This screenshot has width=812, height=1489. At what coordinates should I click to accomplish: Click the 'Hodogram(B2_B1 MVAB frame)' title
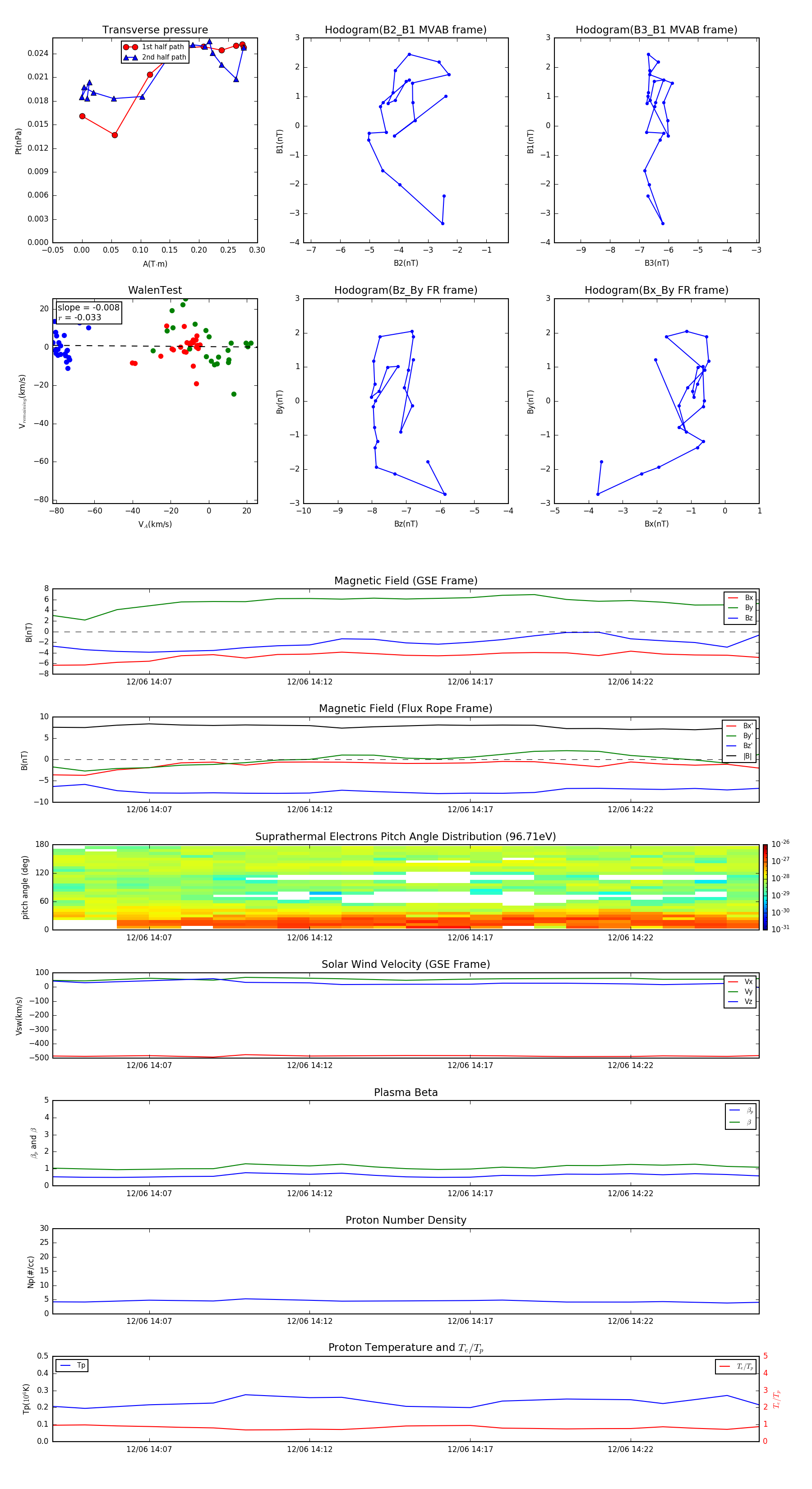tap(406, 30)
